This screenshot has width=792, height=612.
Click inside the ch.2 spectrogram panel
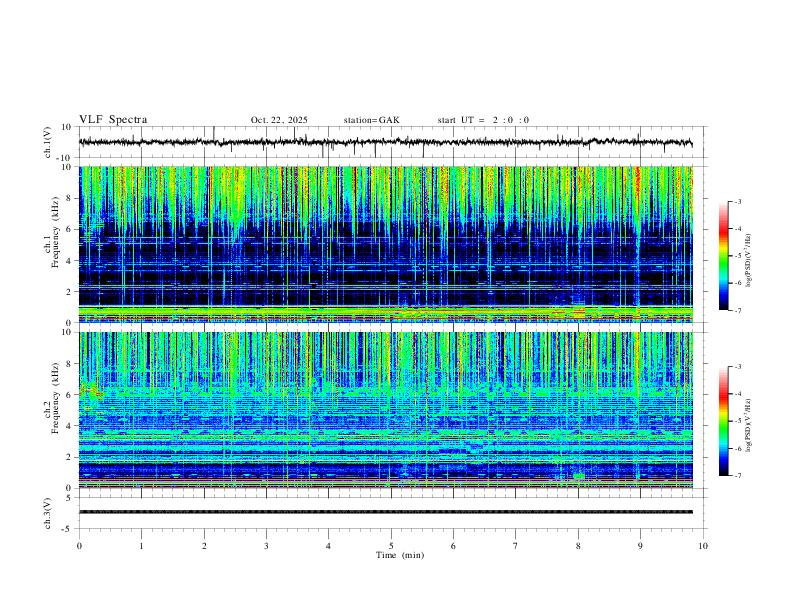point(385,410)
